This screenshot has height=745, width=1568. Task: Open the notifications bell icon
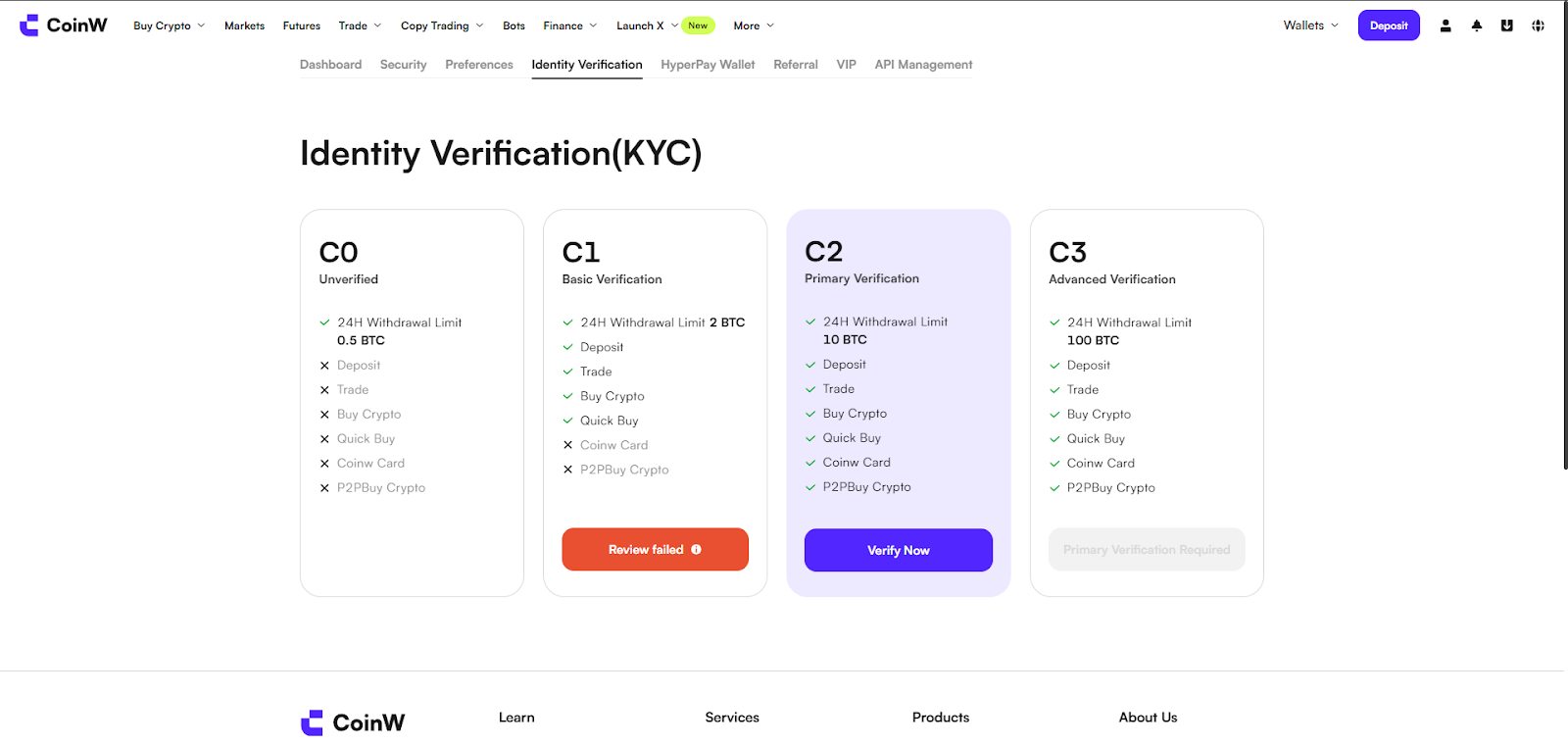point(1477,25)
